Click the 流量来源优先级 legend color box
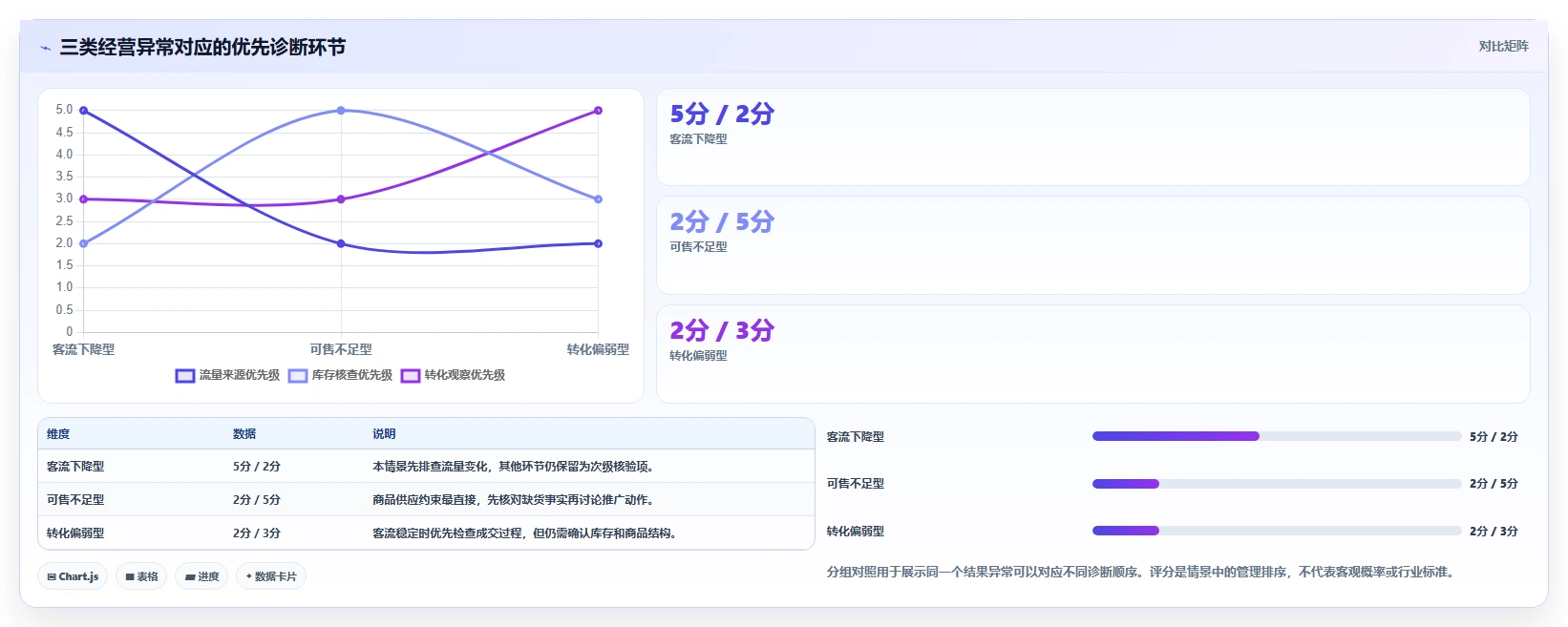The width and height of the screenshot is (1568, 627). (x=185, y=376)
